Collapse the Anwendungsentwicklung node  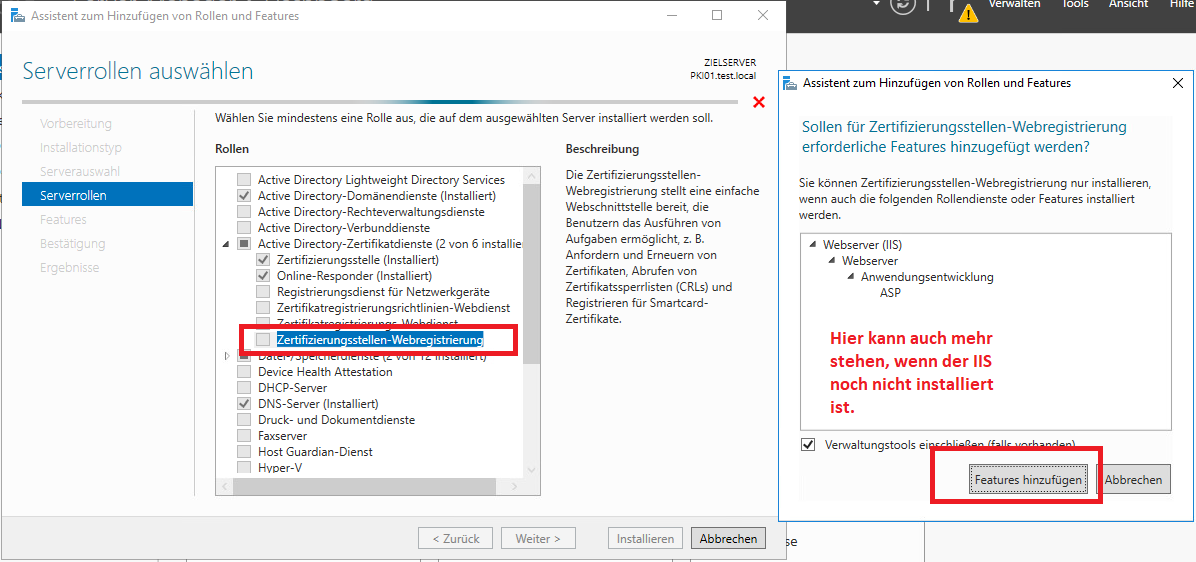point(851,277)
